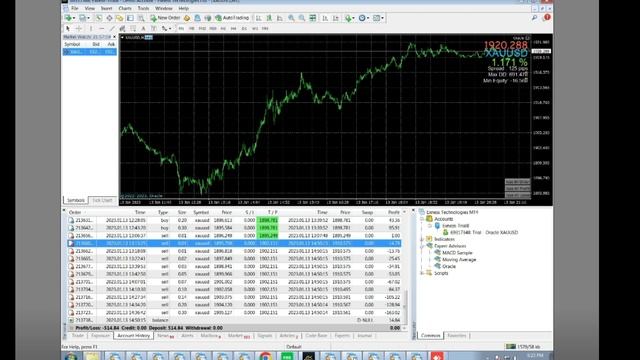Toggle the chart shift icon
This screenshot has width=640, height=360.
tap(336, 18)
